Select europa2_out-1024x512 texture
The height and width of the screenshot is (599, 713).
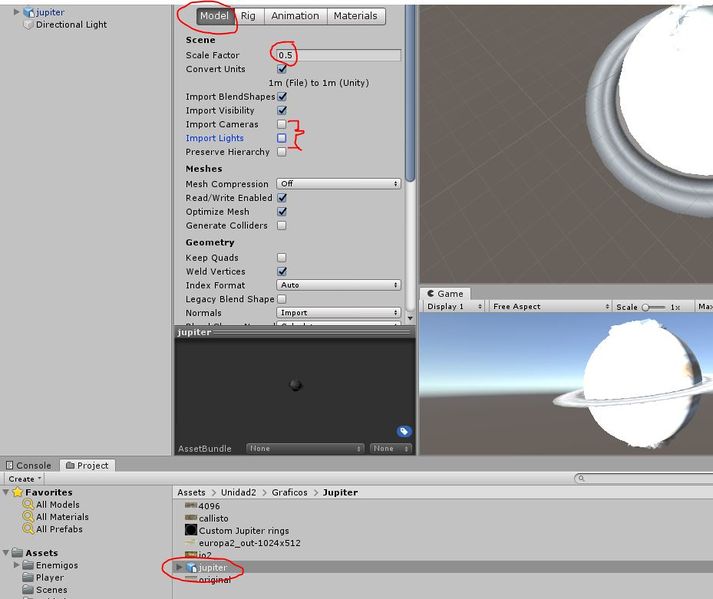pyautogui.click(x=242, y=543)
